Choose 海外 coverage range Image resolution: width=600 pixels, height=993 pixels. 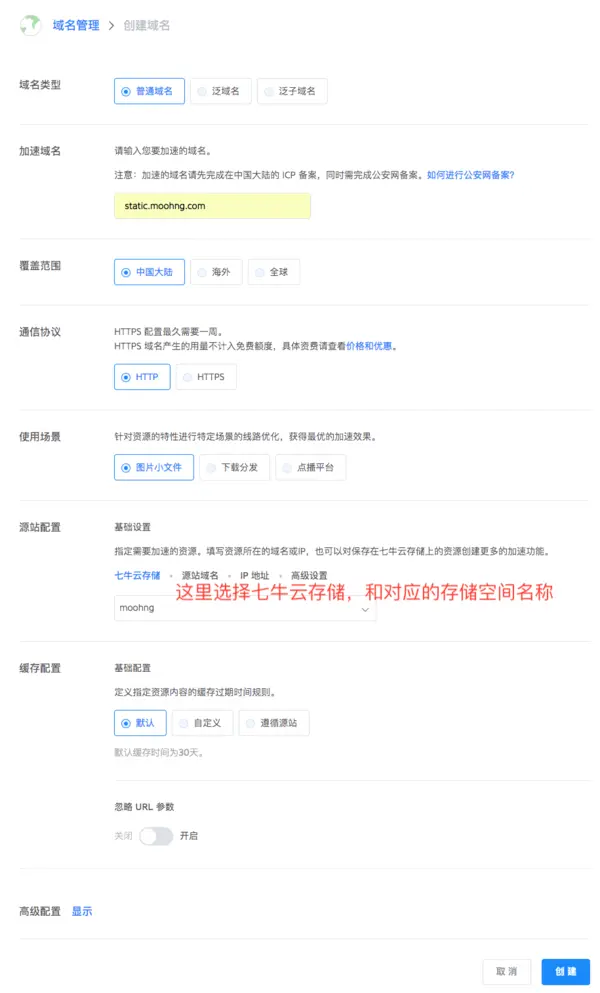tap(216, 272)
